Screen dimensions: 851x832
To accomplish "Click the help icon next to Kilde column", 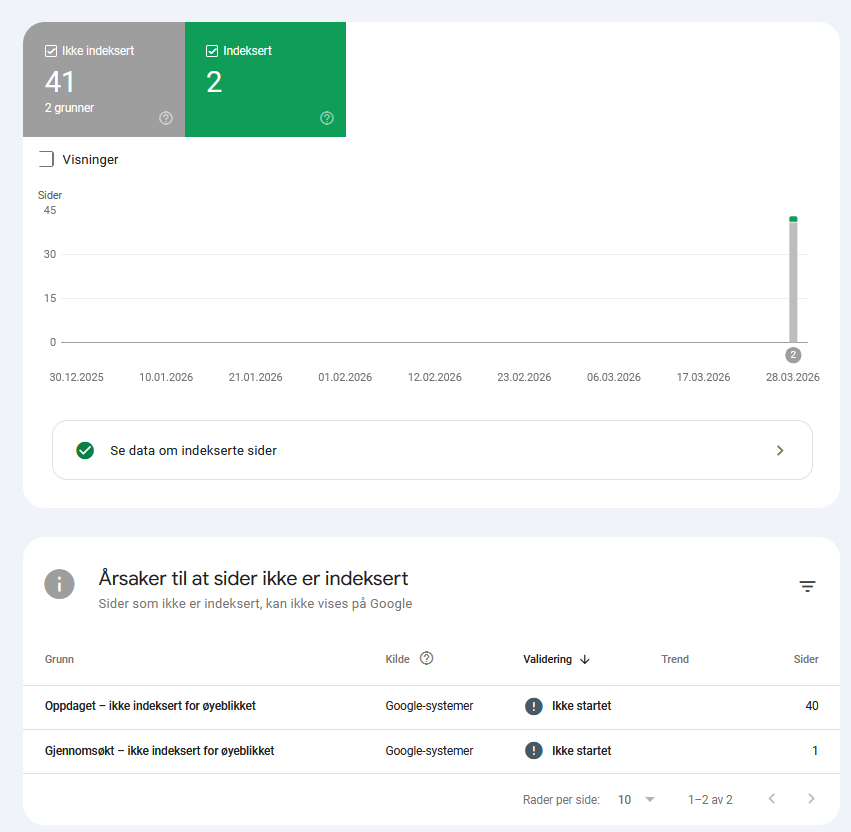I will [426, 658].
